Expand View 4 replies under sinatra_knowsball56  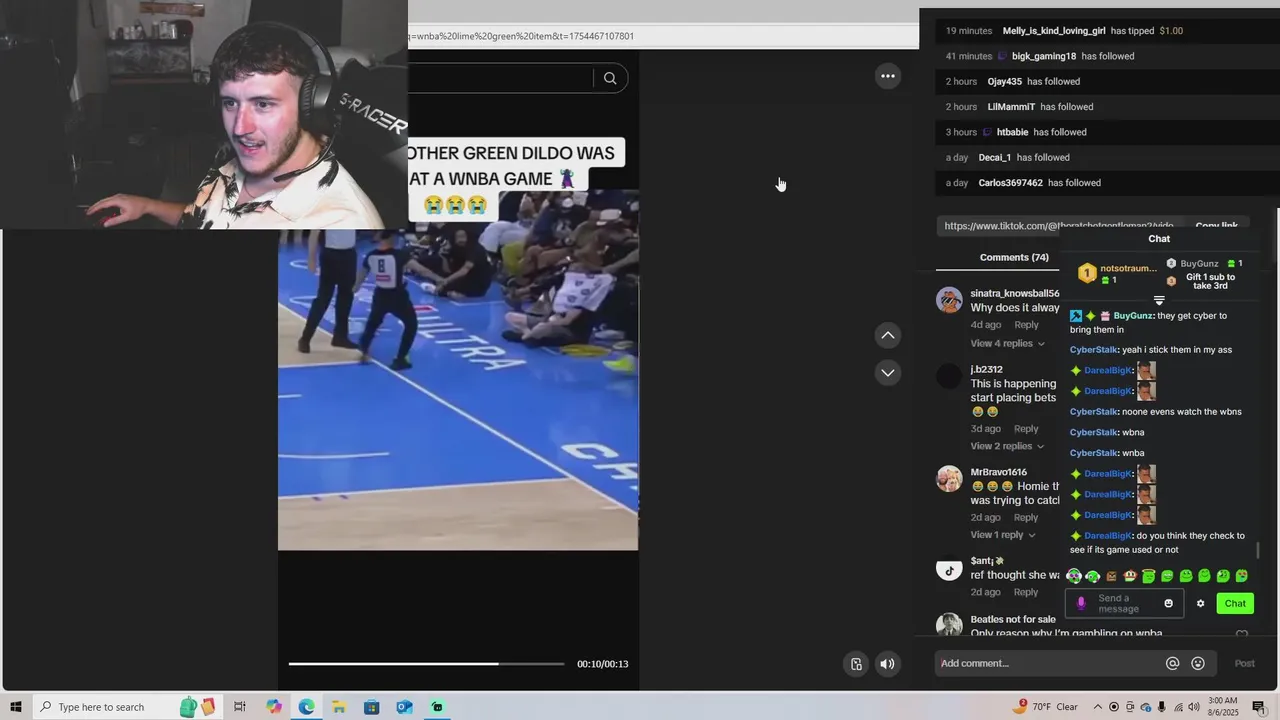click(x=1007, y=343)
